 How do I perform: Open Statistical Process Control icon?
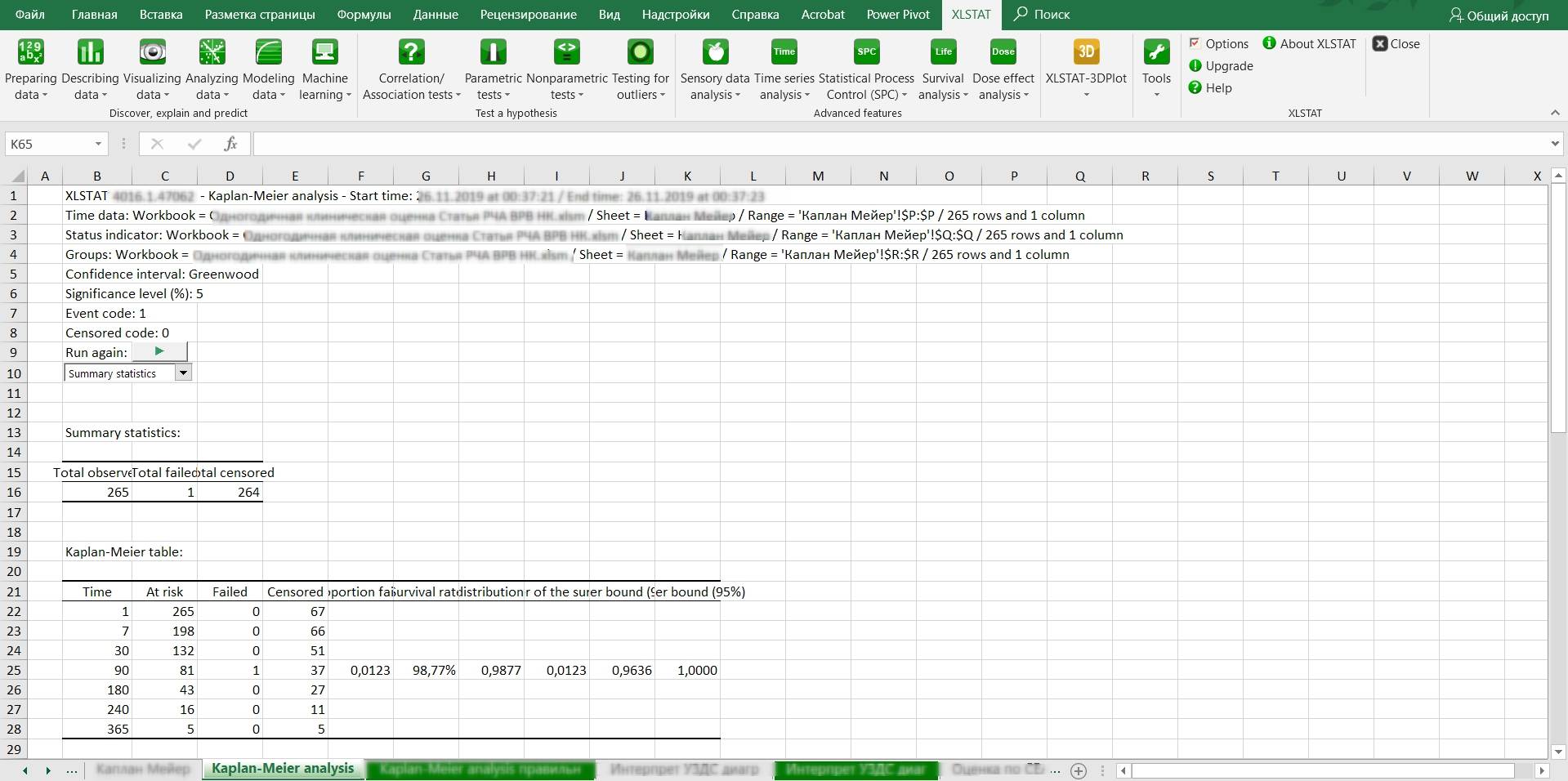(866, 52)
